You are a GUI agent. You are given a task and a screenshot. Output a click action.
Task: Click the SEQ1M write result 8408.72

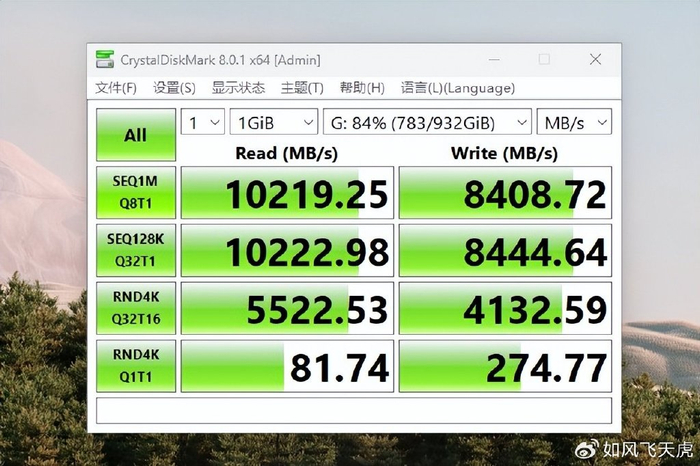coord(505,192)
